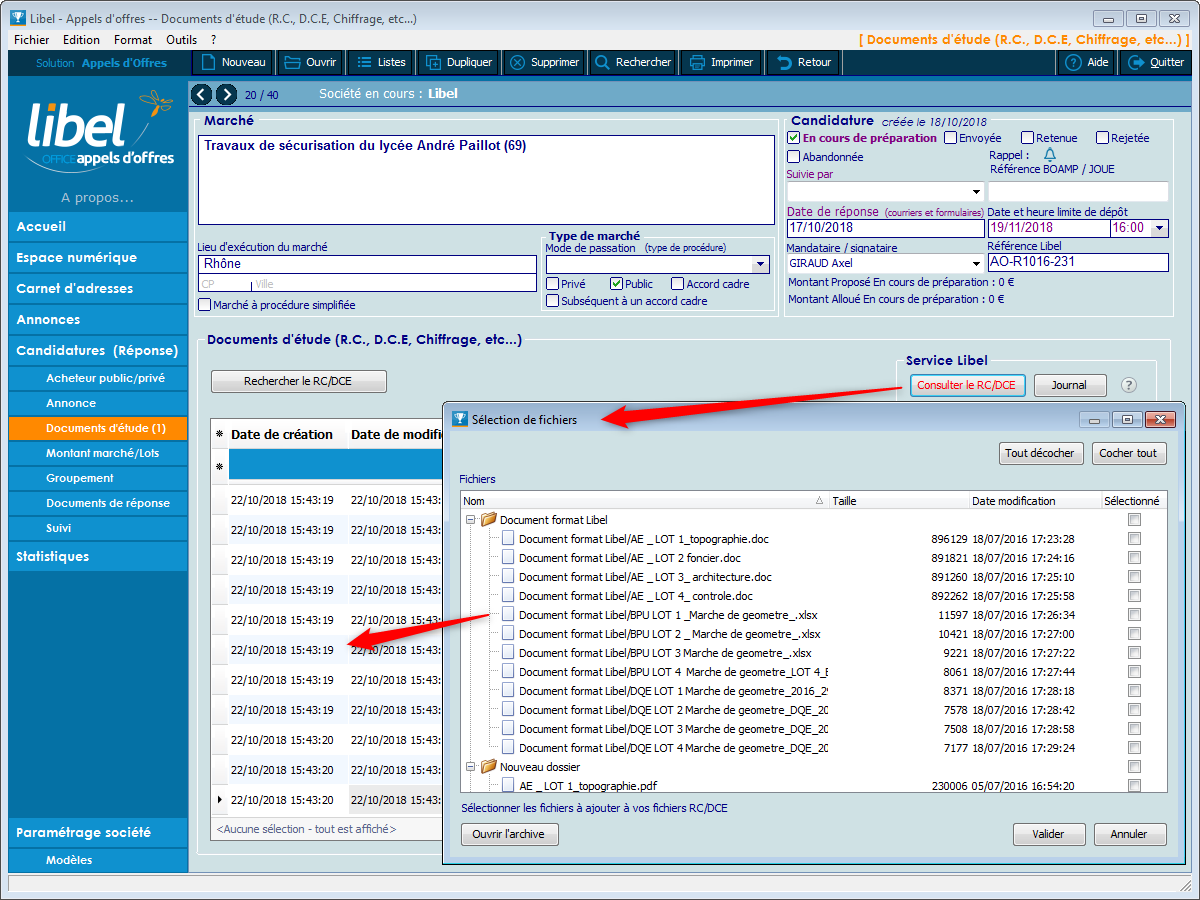Check Subséquent à un accord cadre

click(x=552, y=301)
